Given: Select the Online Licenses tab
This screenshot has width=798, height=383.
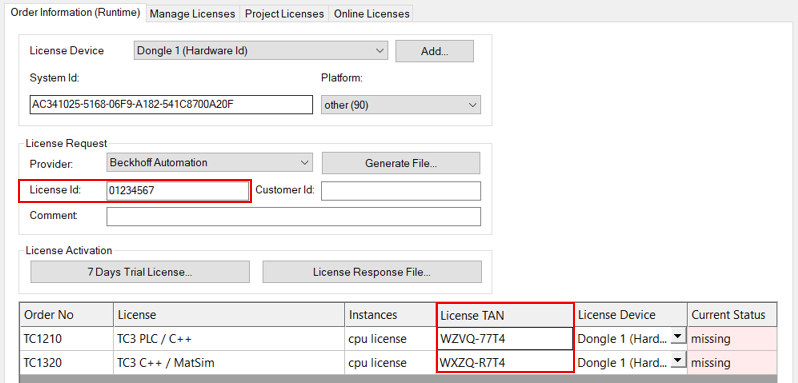Looking at the screenshot, I should coord(371,14).
